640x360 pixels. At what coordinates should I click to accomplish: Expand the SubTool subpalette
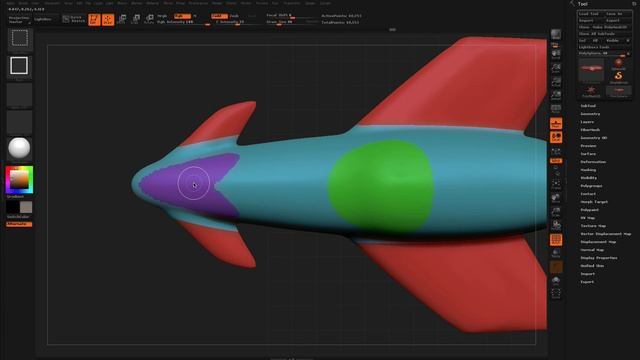588,106
